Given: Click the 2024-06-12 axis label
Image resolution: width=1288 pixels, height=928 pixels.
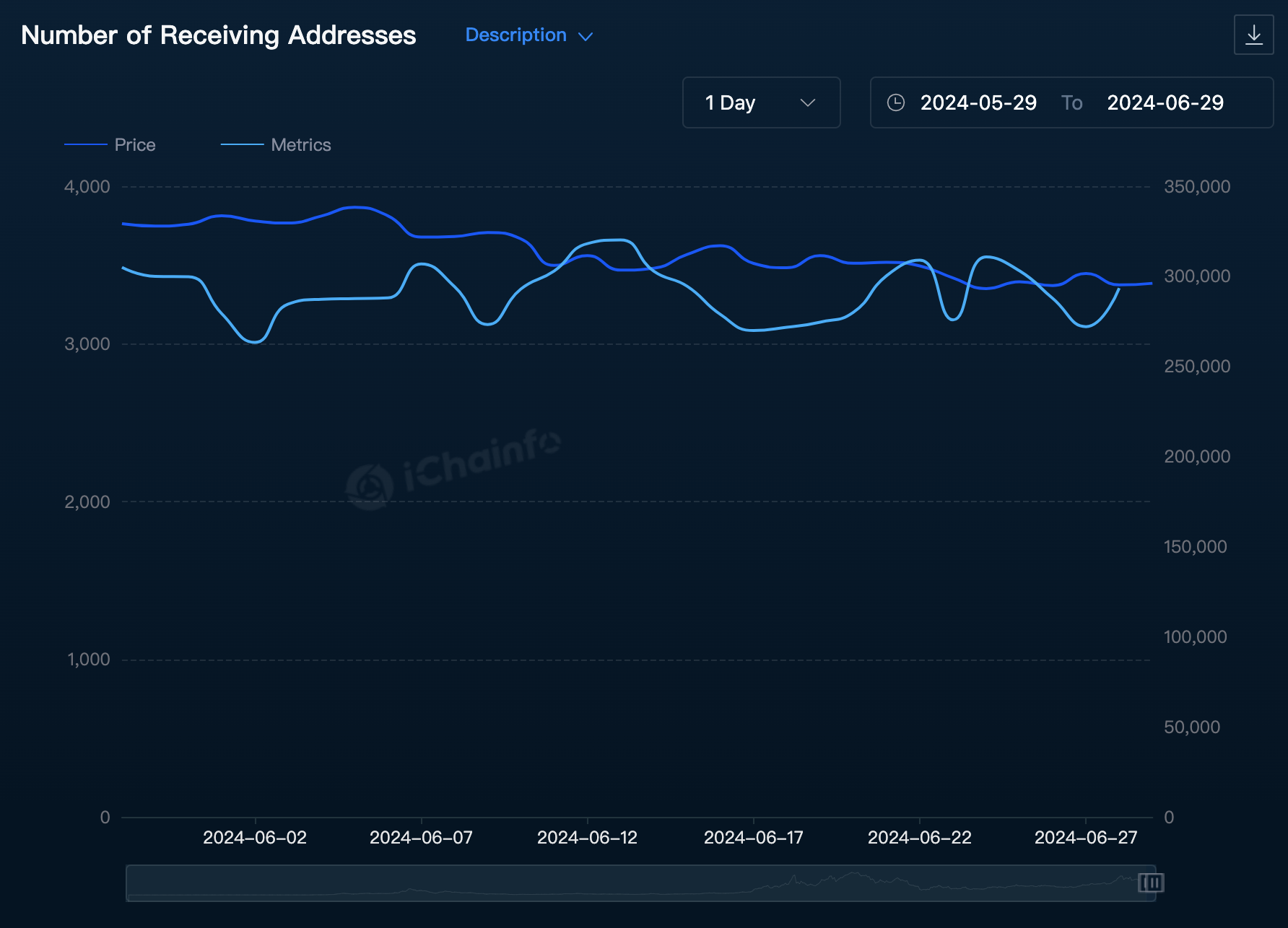Looking at the screenshot, I should click(x=587, y=838).
